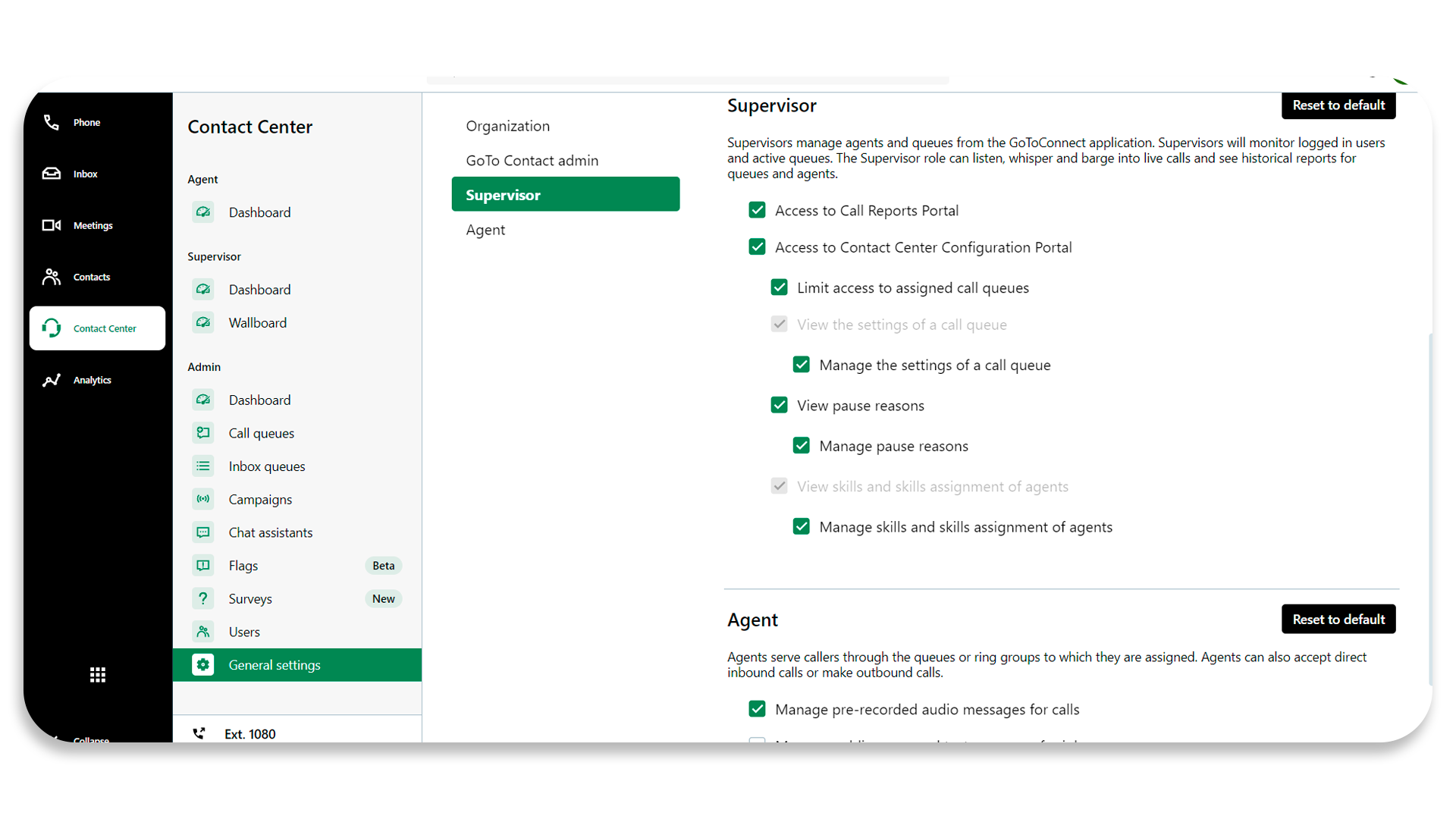Open the Phone section icon
The width and height of the screenshot is (1456, 819).
point(51,122)
